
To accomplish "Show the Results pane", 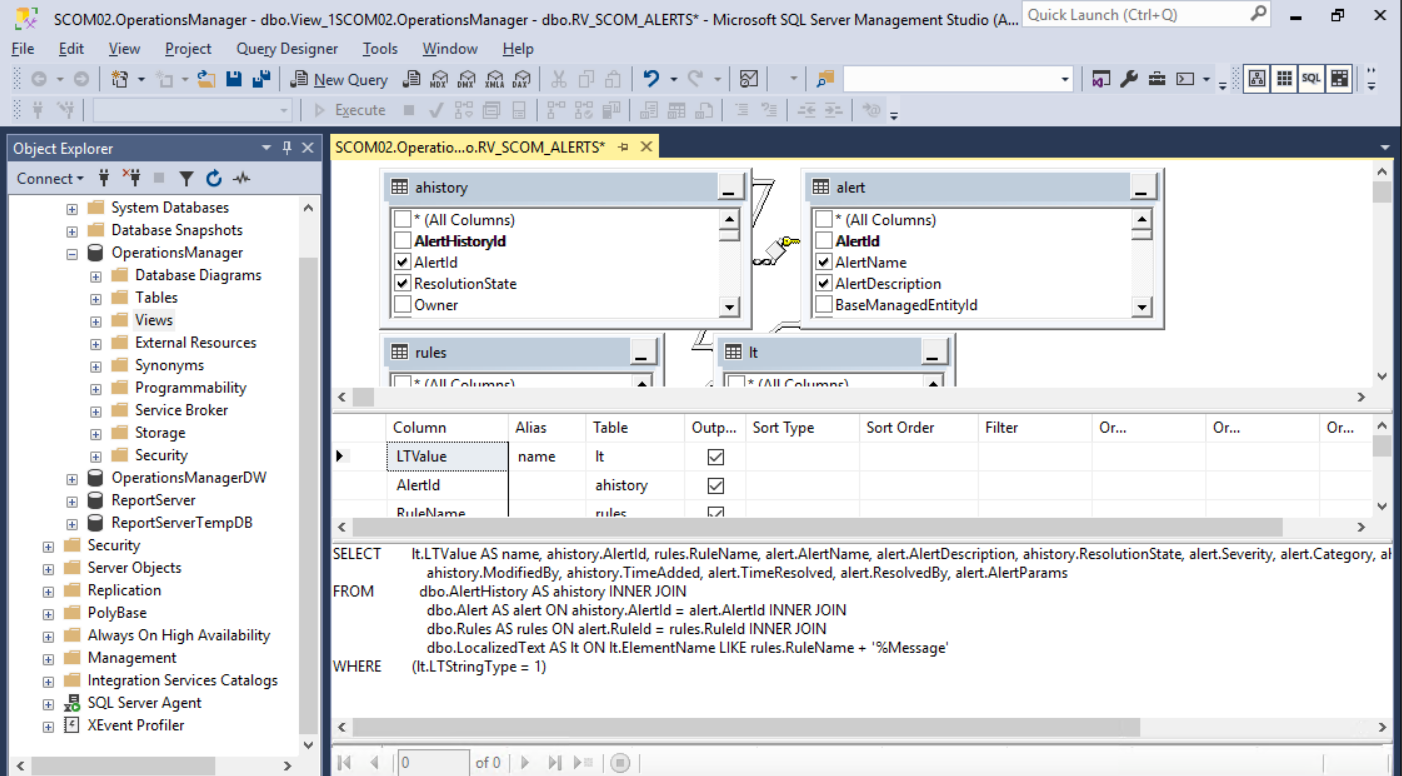I will (x=1338, y=78).
